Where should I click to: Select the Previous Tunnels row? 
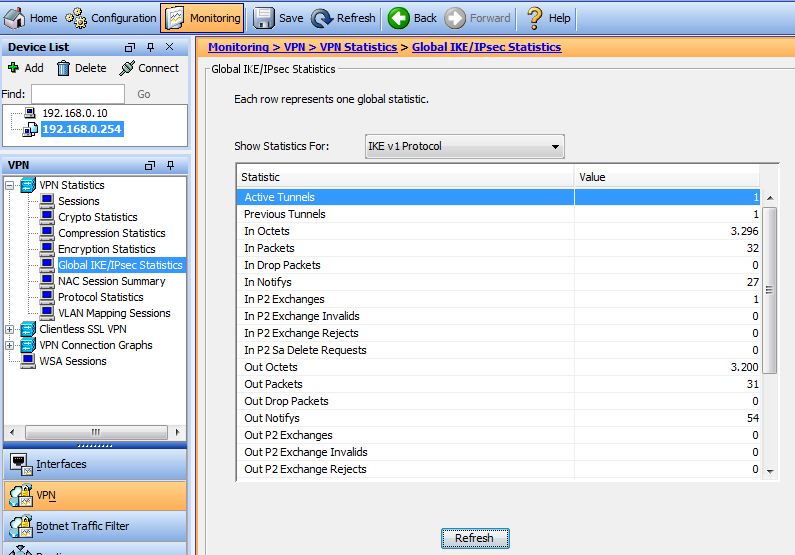tap(498, 214)
